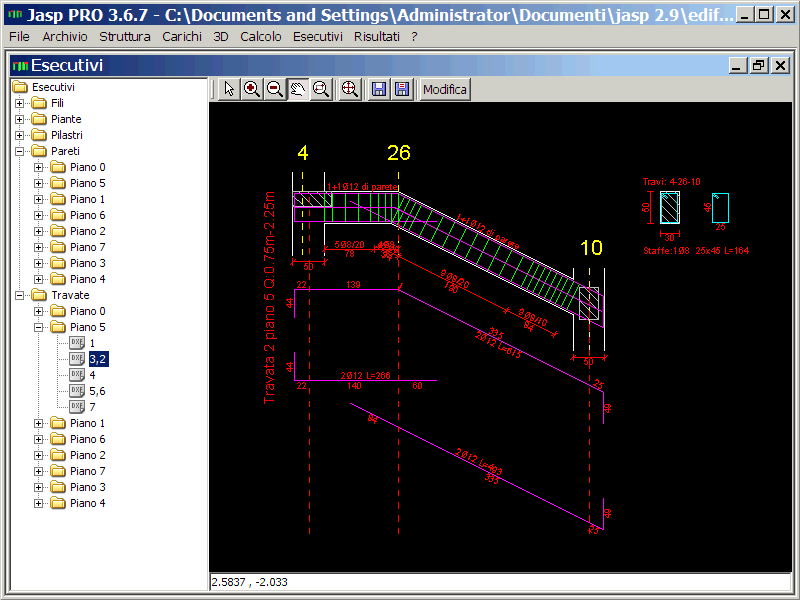Click the blue floppy disk save icon
The width and height of the screenshot is (800, 600).
point(379,89)
